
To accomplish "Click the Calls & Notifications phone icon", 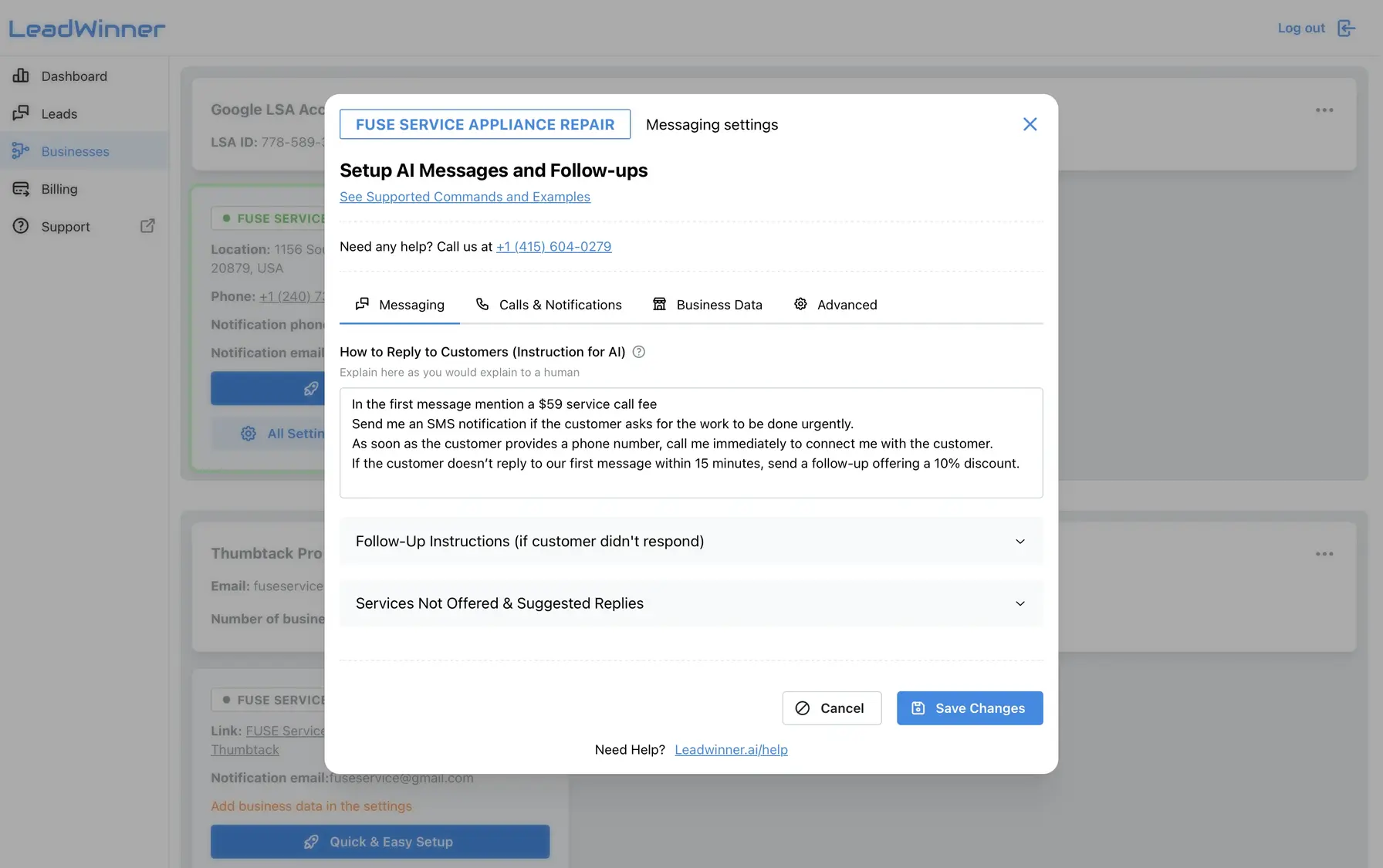I will 482,304.
